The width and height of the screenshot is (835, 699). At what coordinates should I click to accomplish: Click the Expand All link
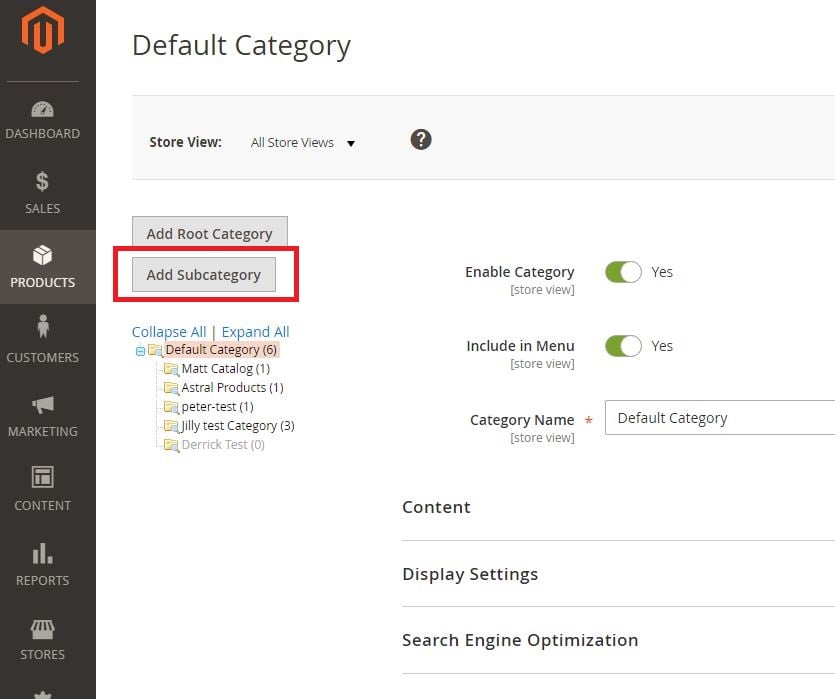pos(255,332)
